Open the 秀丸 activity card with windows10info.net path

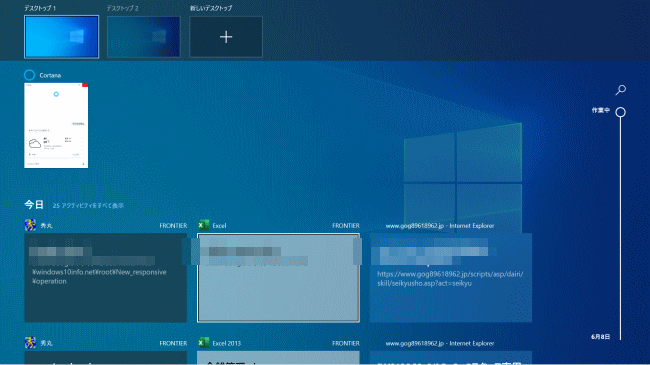(106, 277)
